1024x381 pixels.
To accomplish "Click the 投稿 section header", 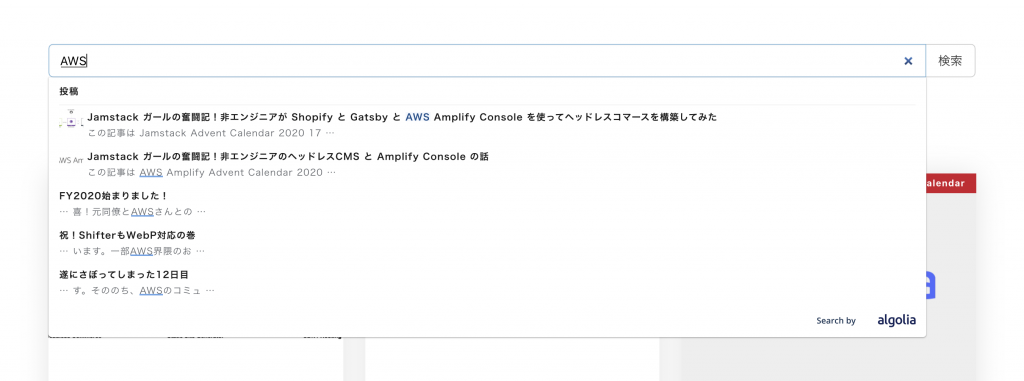I will (69, 91).
